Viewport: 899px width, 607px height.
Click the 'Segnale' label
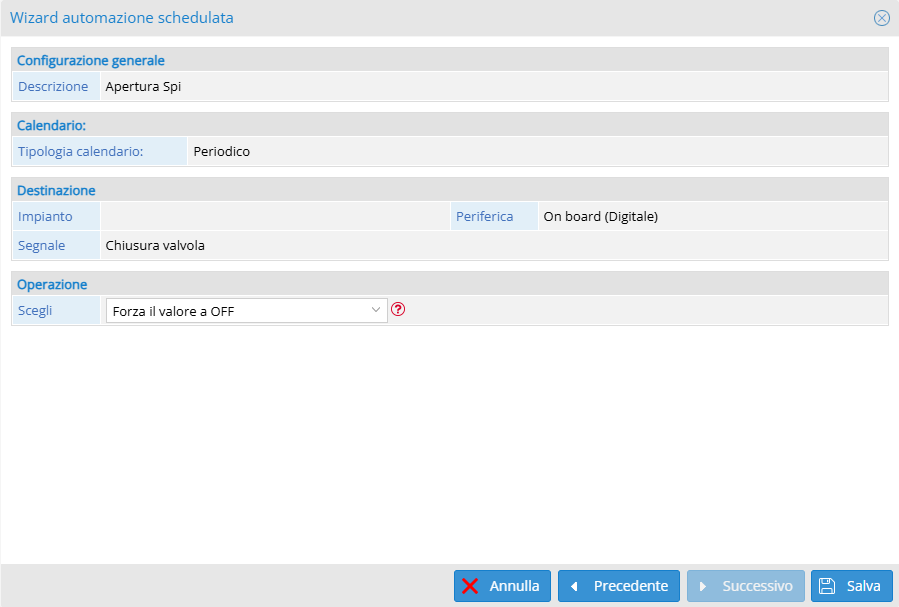pyautogui.click(x=41, y=245)
